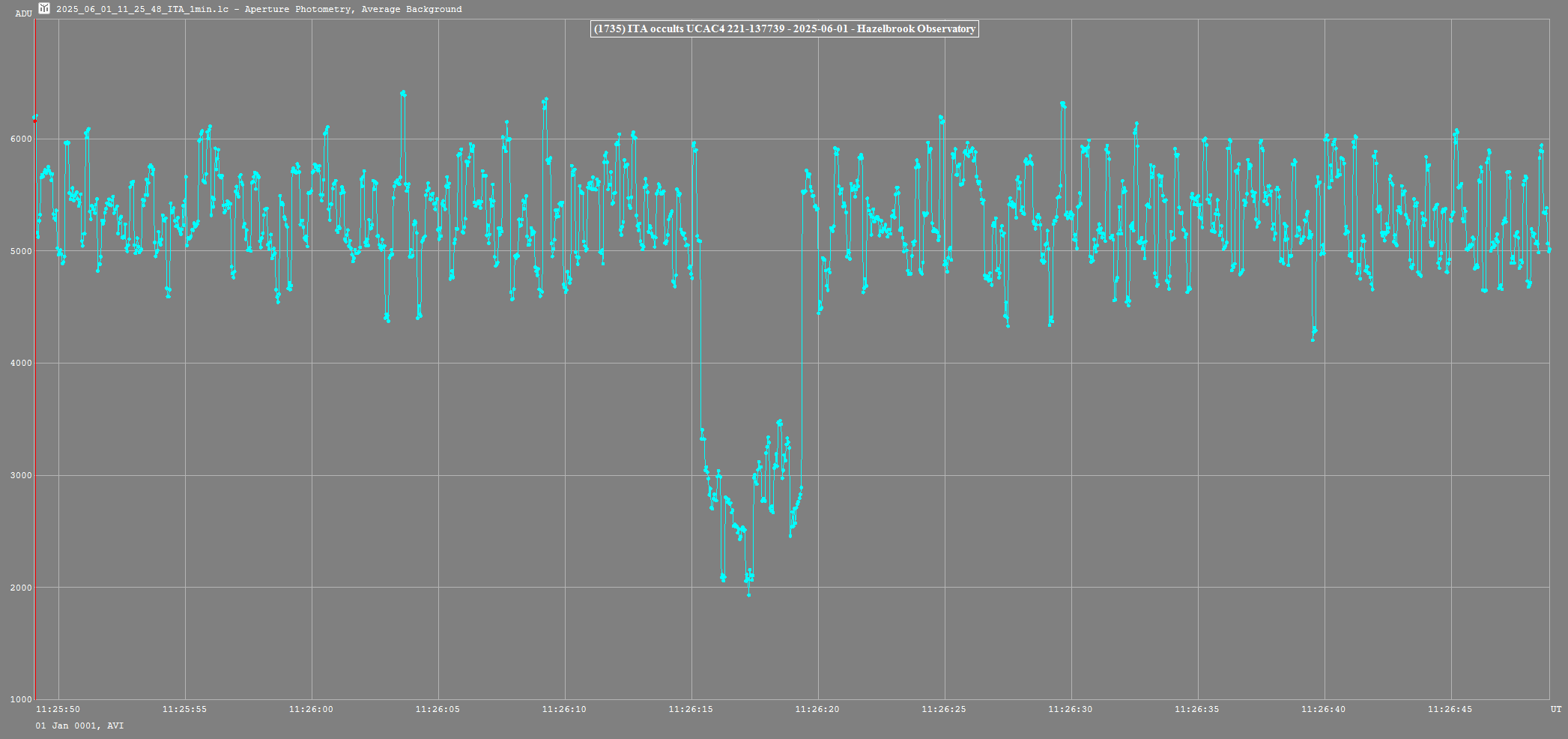Click the 2000 ADU axis label
This screenshot has width=1568, height=739.
point(21,588)
